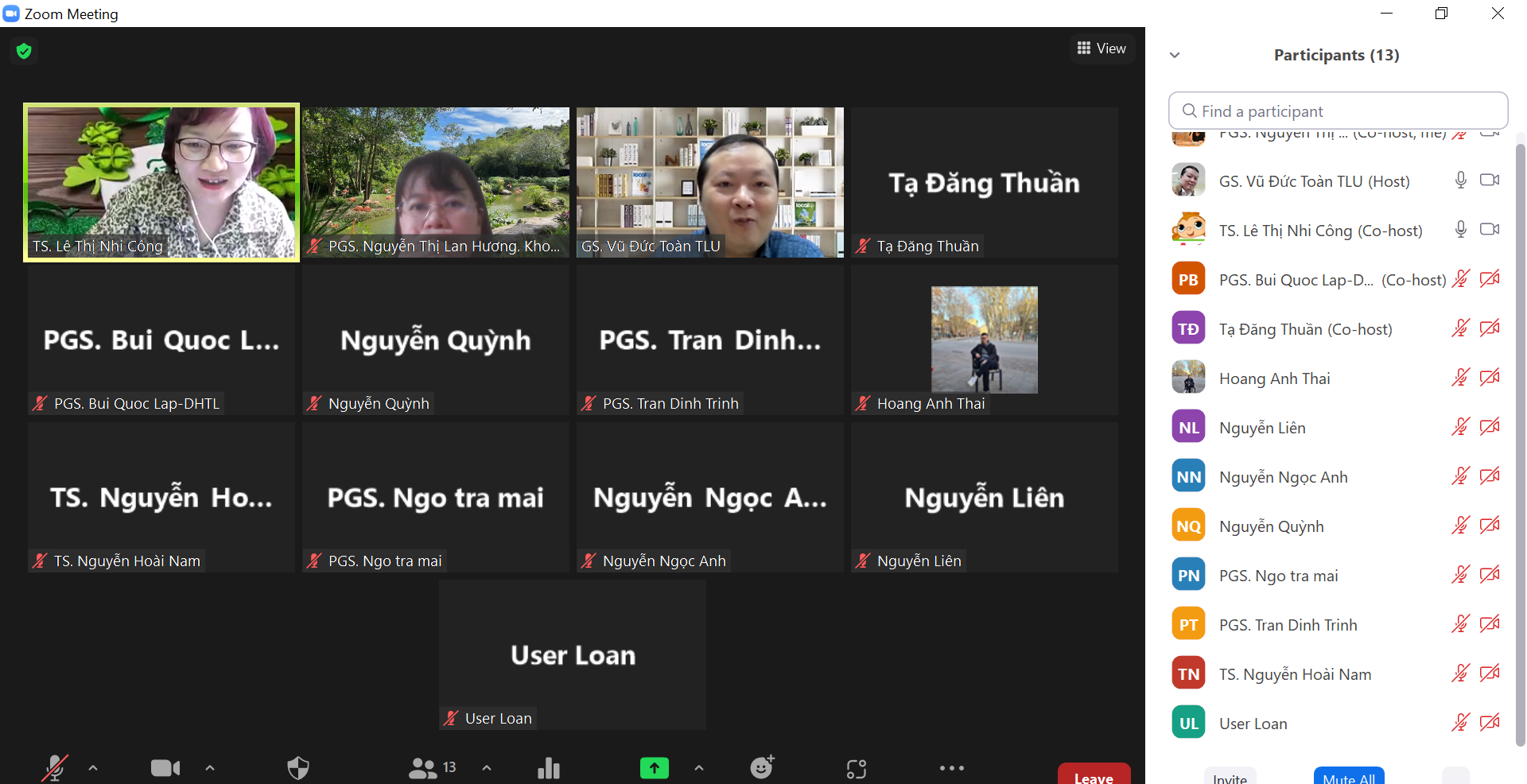This screenshot has width=1527, height=784.
Task: Open the View layout menu
Action: (1102, 49)
